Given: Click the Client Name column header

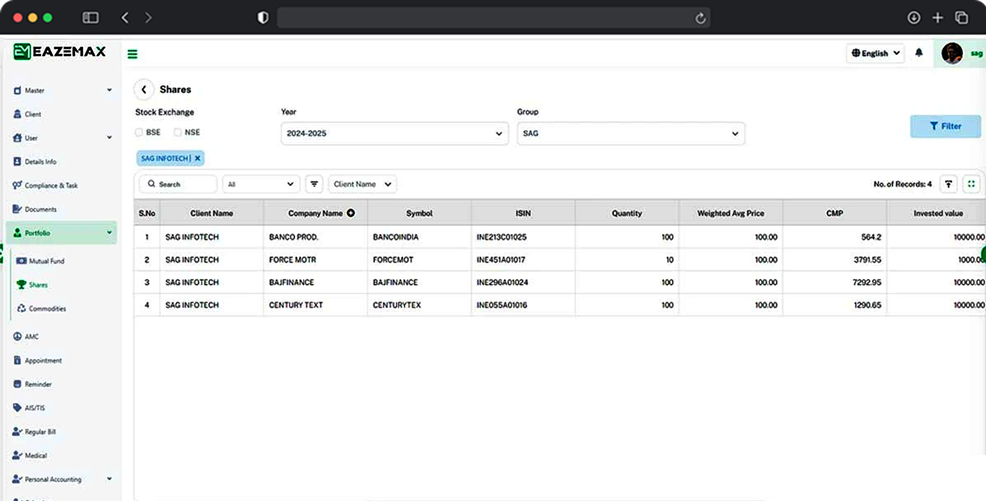Looking at the screenshot, I should click(212, 213).
